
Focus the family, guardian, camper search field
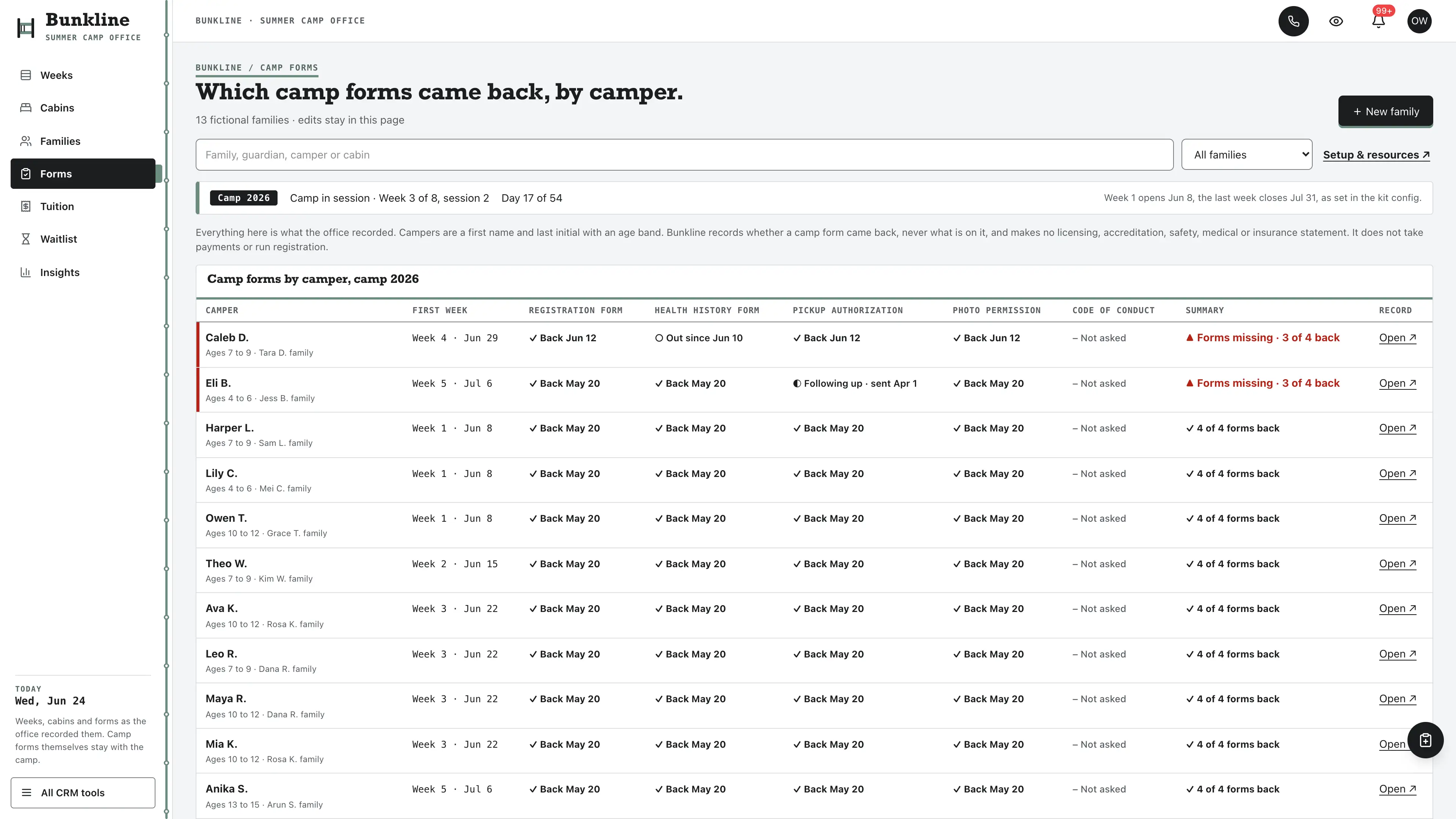click(684, 155)
